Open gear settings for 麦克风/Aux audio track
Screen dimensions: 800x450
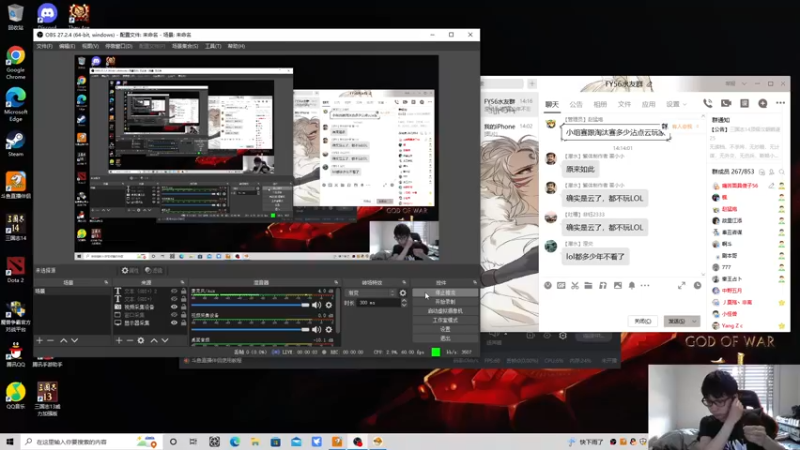[x=329, y=305]
